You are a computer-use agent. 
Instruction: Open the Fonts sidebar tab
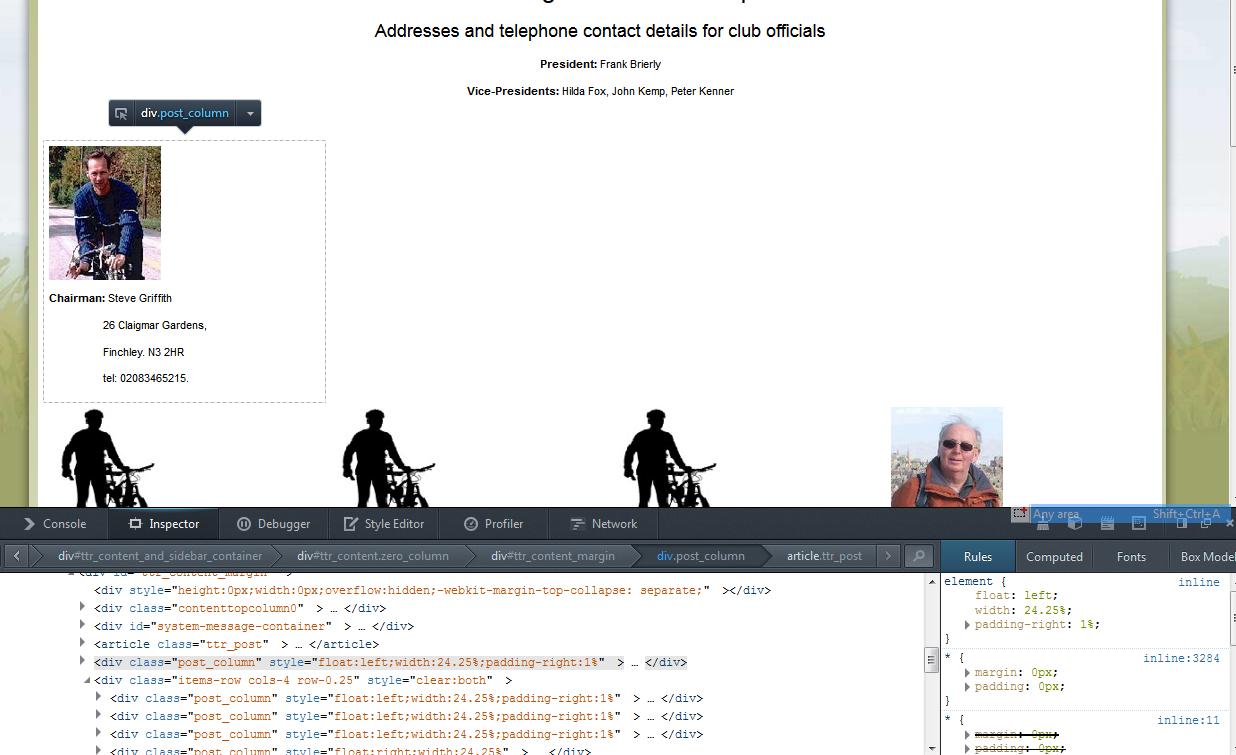point(1131,556)
